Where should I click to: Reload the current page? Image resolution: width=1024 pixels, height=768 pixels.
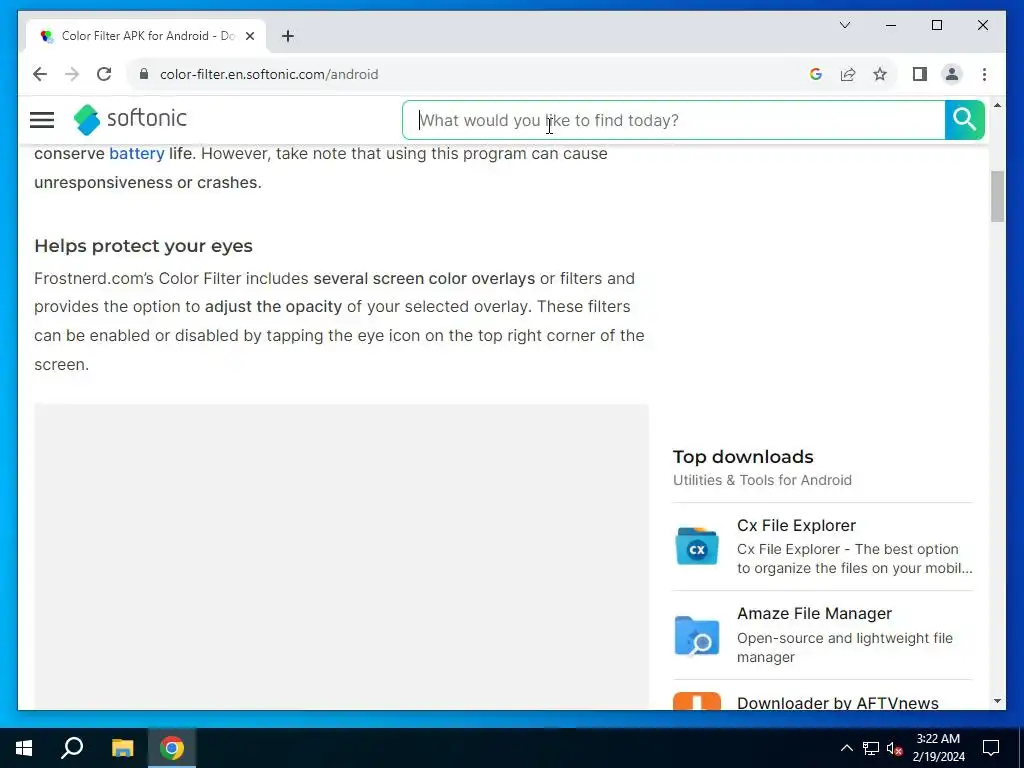tap(104, 74)
